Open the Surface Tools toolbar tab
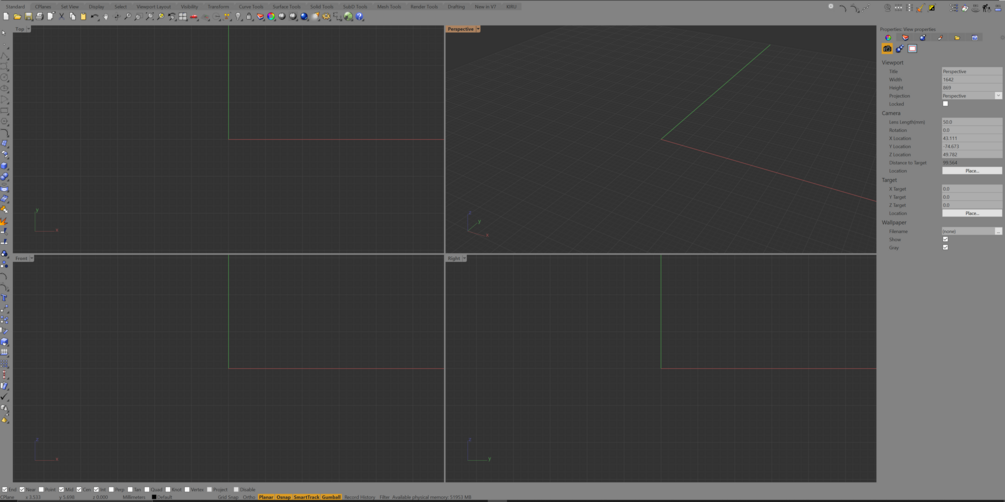This screenshot has width=1005, height=502. click(x=286, y=6)
